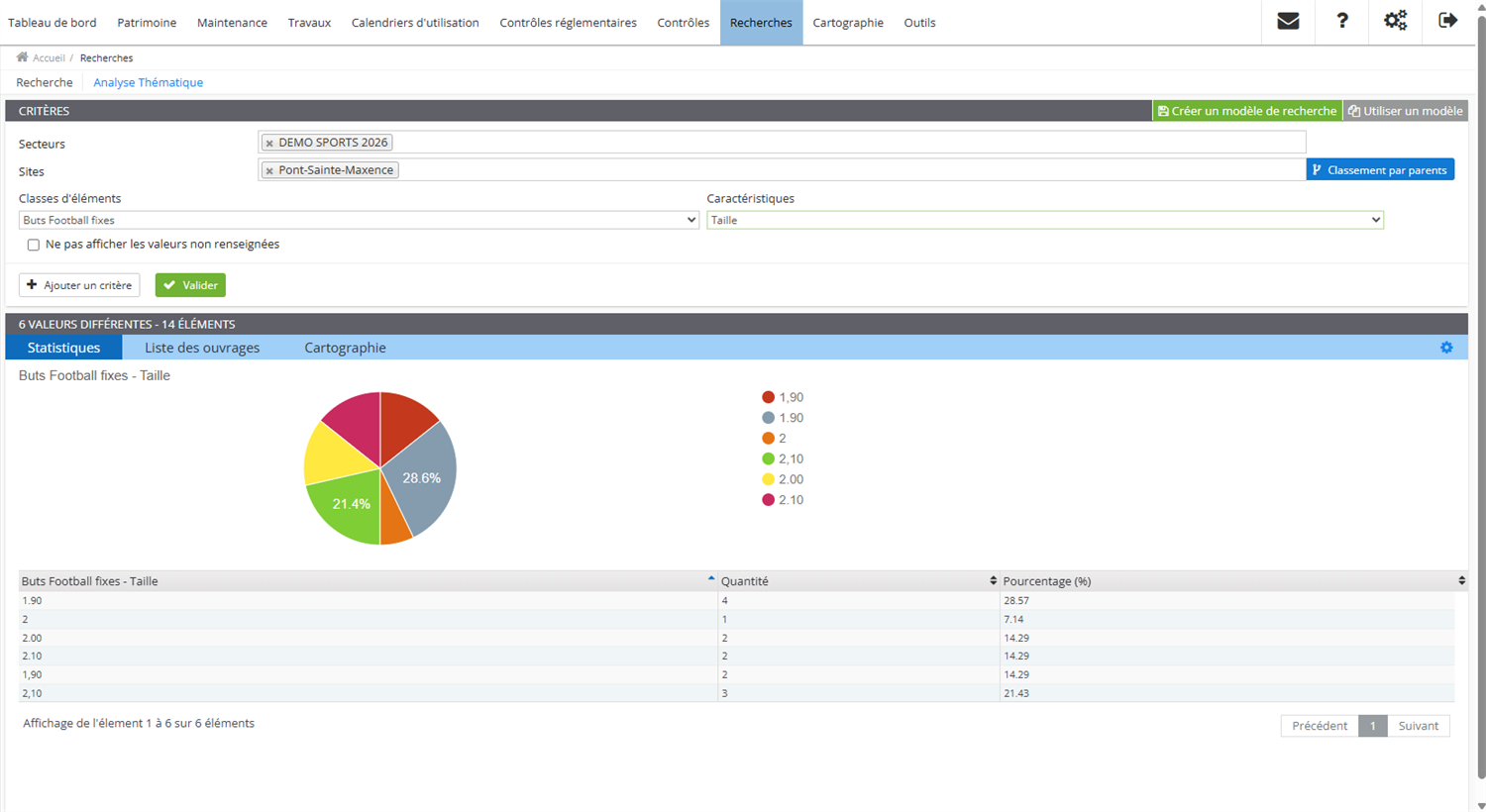This screenshot has height=812, width=1486.
Task: Remove Pont-Sainte-Maxence site tag
Action: [x=269, y=171]
